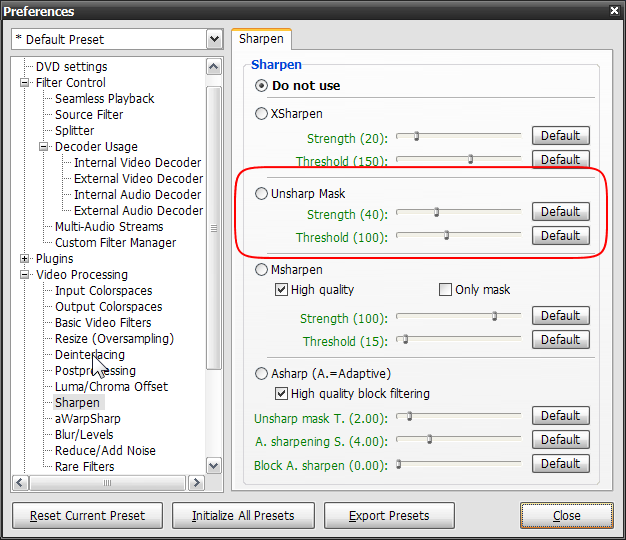Collapse the Video Processing tree node
This screenshot has height=540, width=626.
point(24,275)
